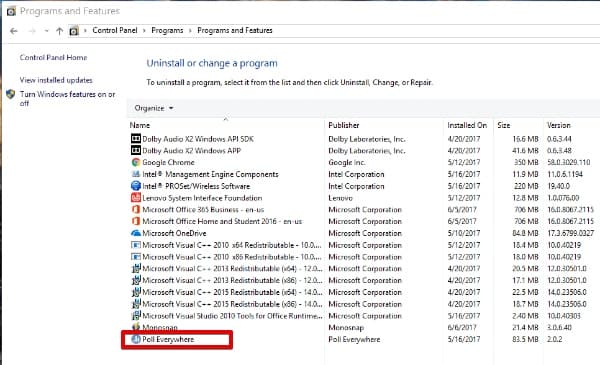This screenshot has width=600, height=365.
Task: Click the Control Panel icon in the address bar
Action: [74, 31]
